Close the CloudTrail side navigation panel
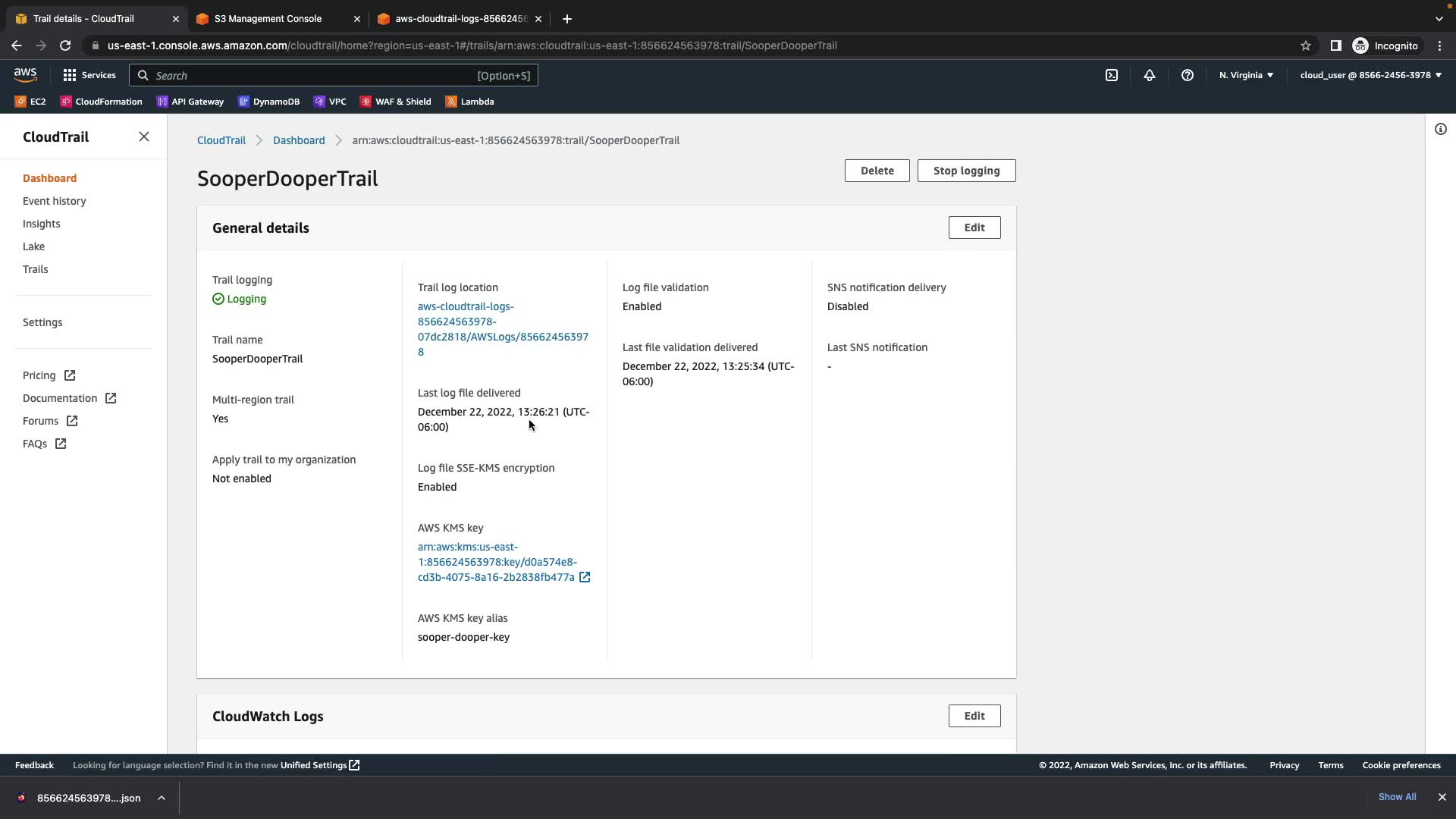Image resolution: width=1456 pixels, height=819 pixels. pos(144,136)
